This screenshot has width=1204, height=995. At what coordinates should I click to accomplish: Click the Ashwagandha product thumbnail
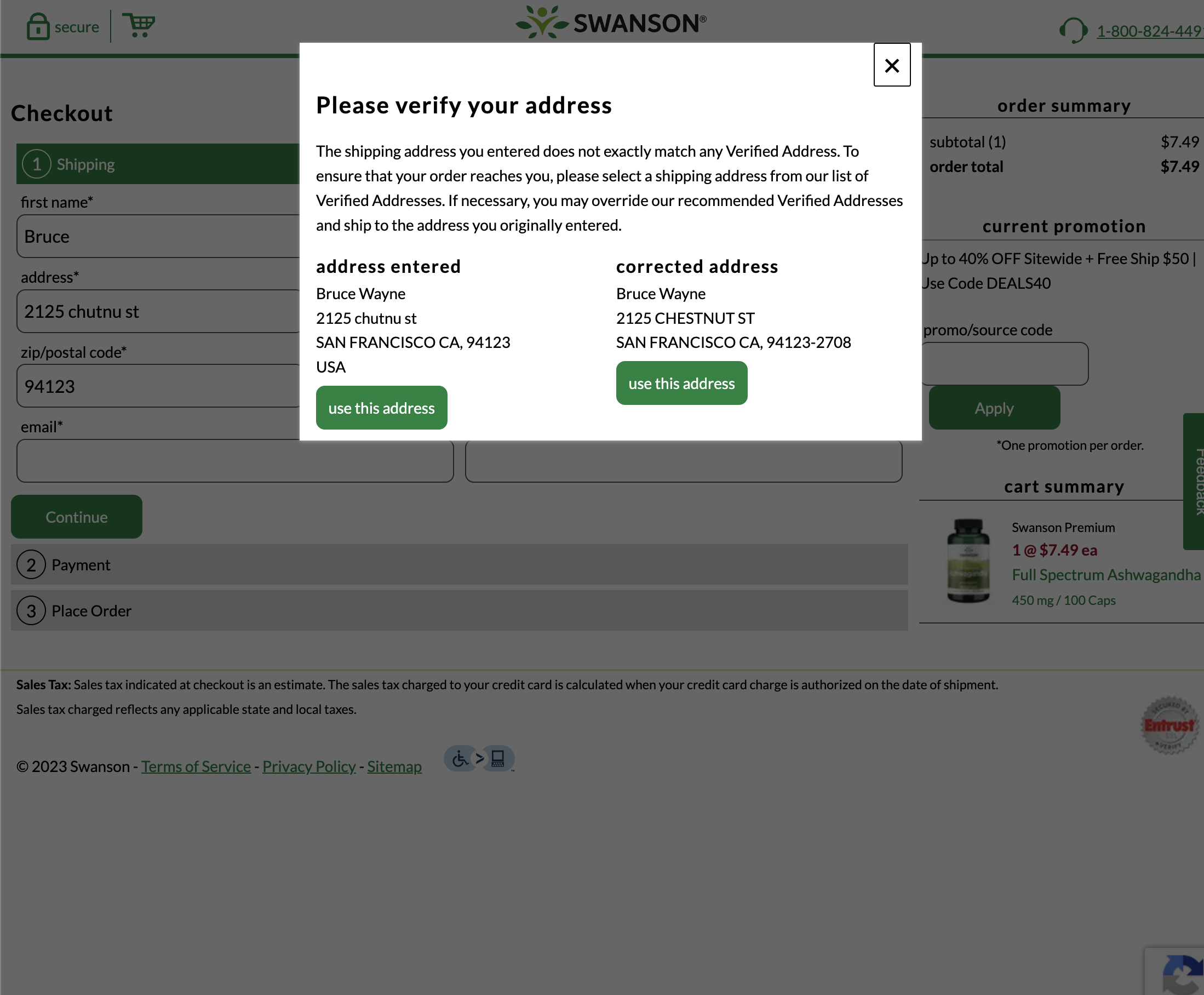click(970, 561)
